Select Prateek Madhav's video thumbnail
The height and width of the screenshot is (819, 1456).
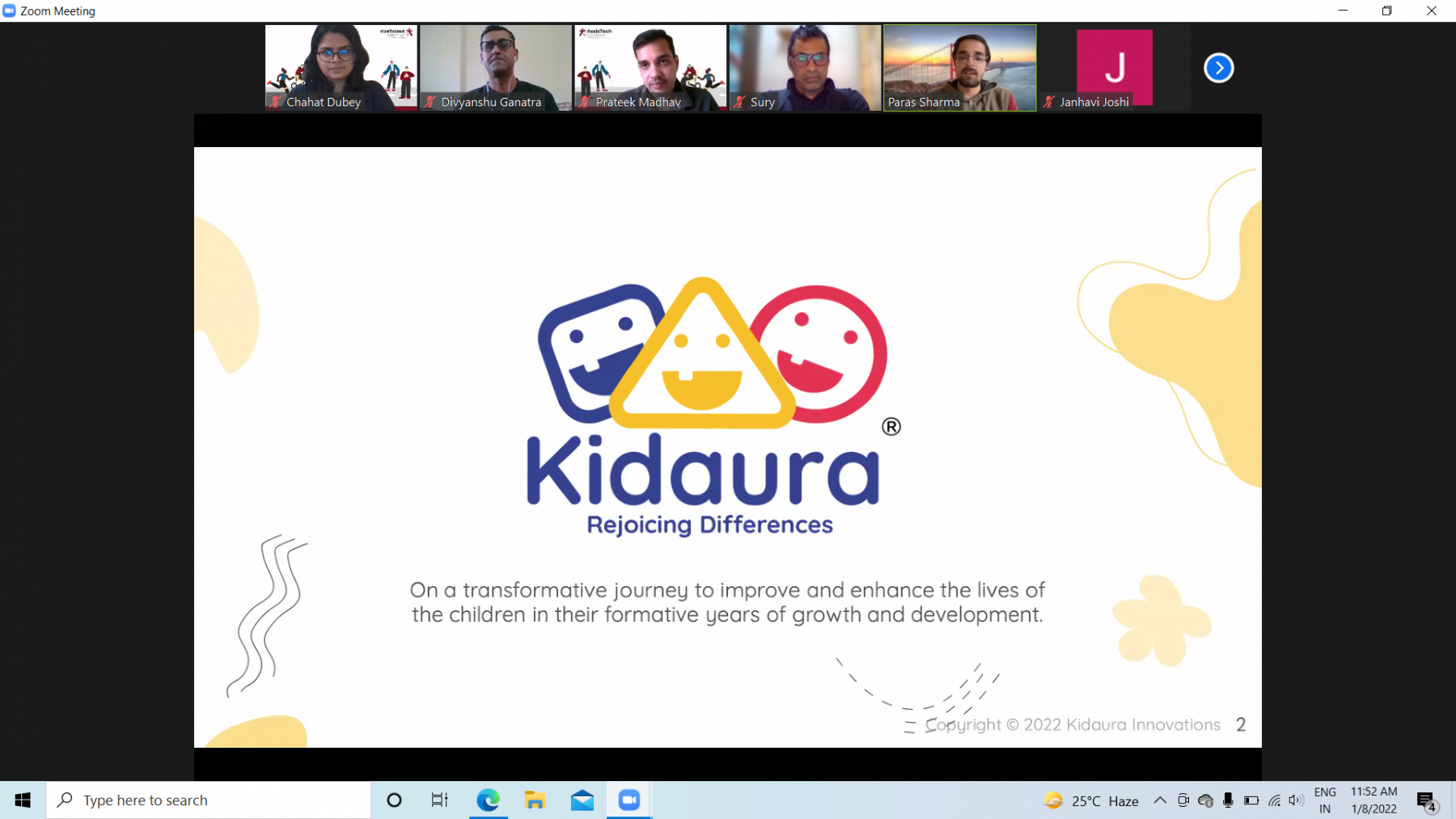[650, 68]
